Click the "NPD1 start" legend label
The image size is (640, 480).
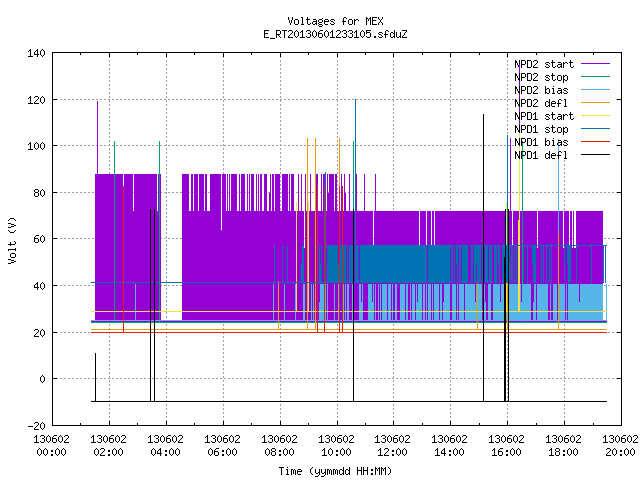click(544, 116)
